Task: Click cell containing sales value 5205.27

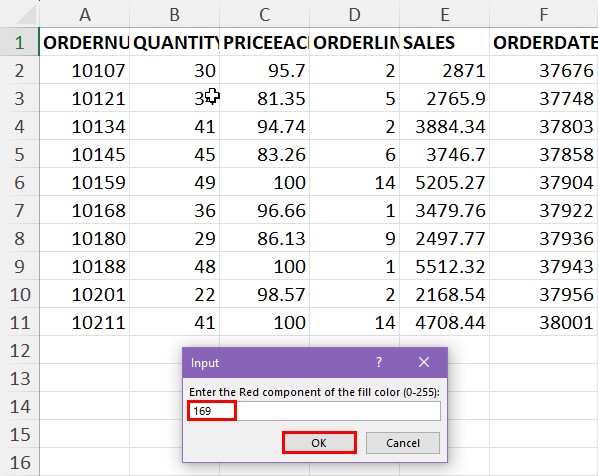Action: [x=445, y=182]
